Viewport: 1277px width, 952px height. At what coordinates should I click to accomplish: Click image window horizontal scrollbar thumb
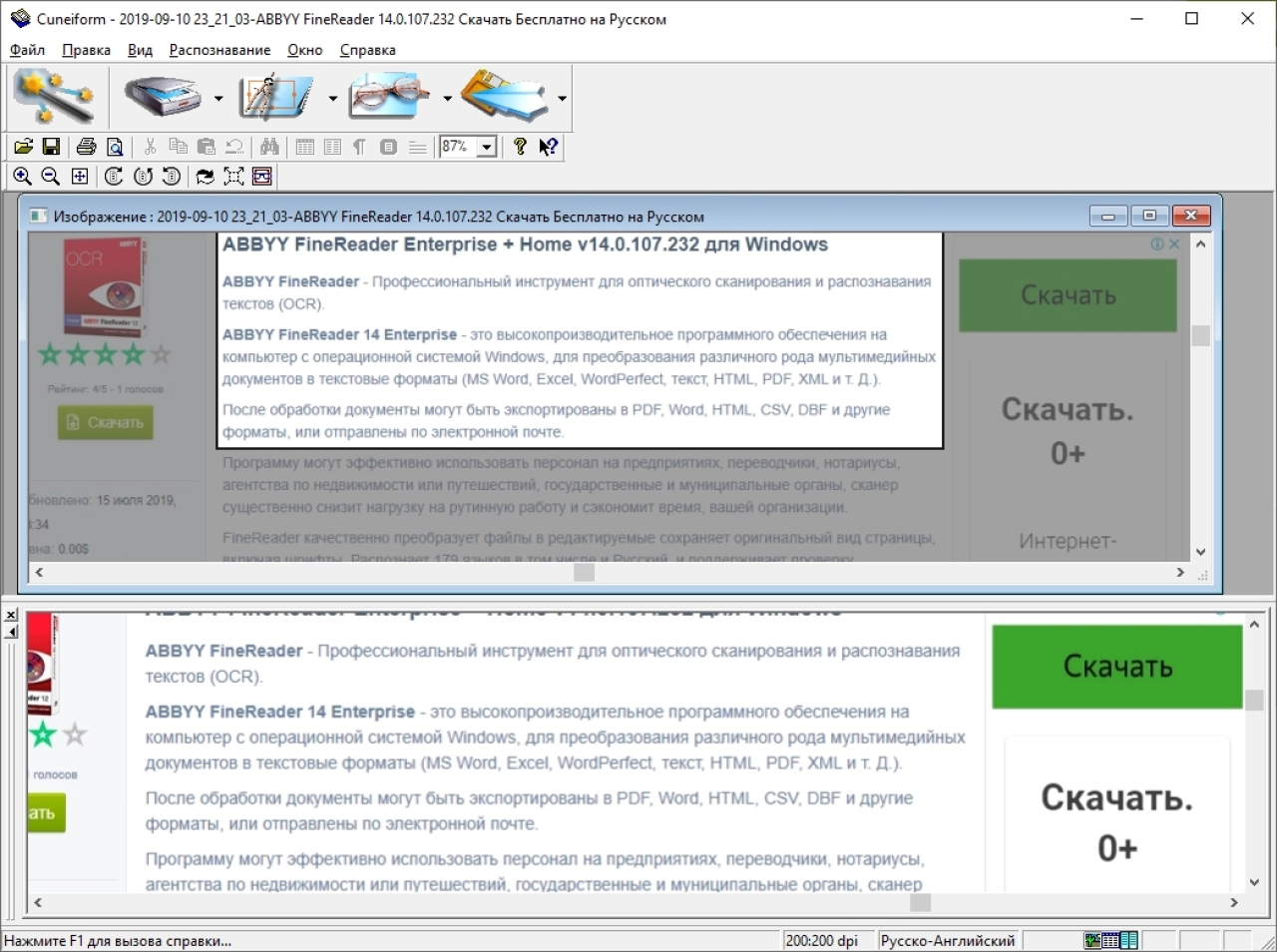point(585,573)
